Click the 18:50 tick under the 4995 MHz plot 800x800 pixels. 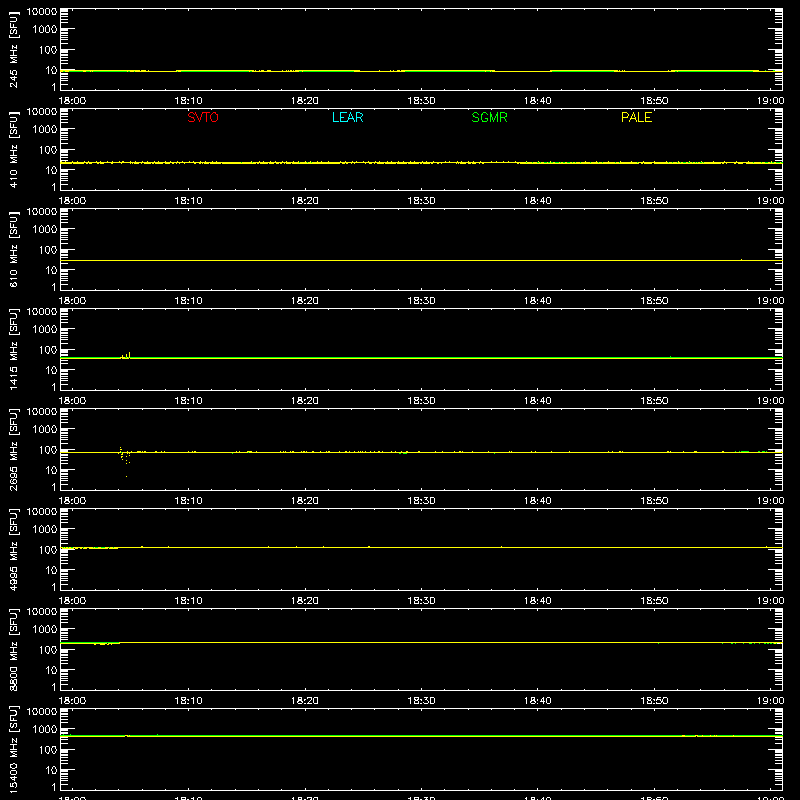point(654,601)
